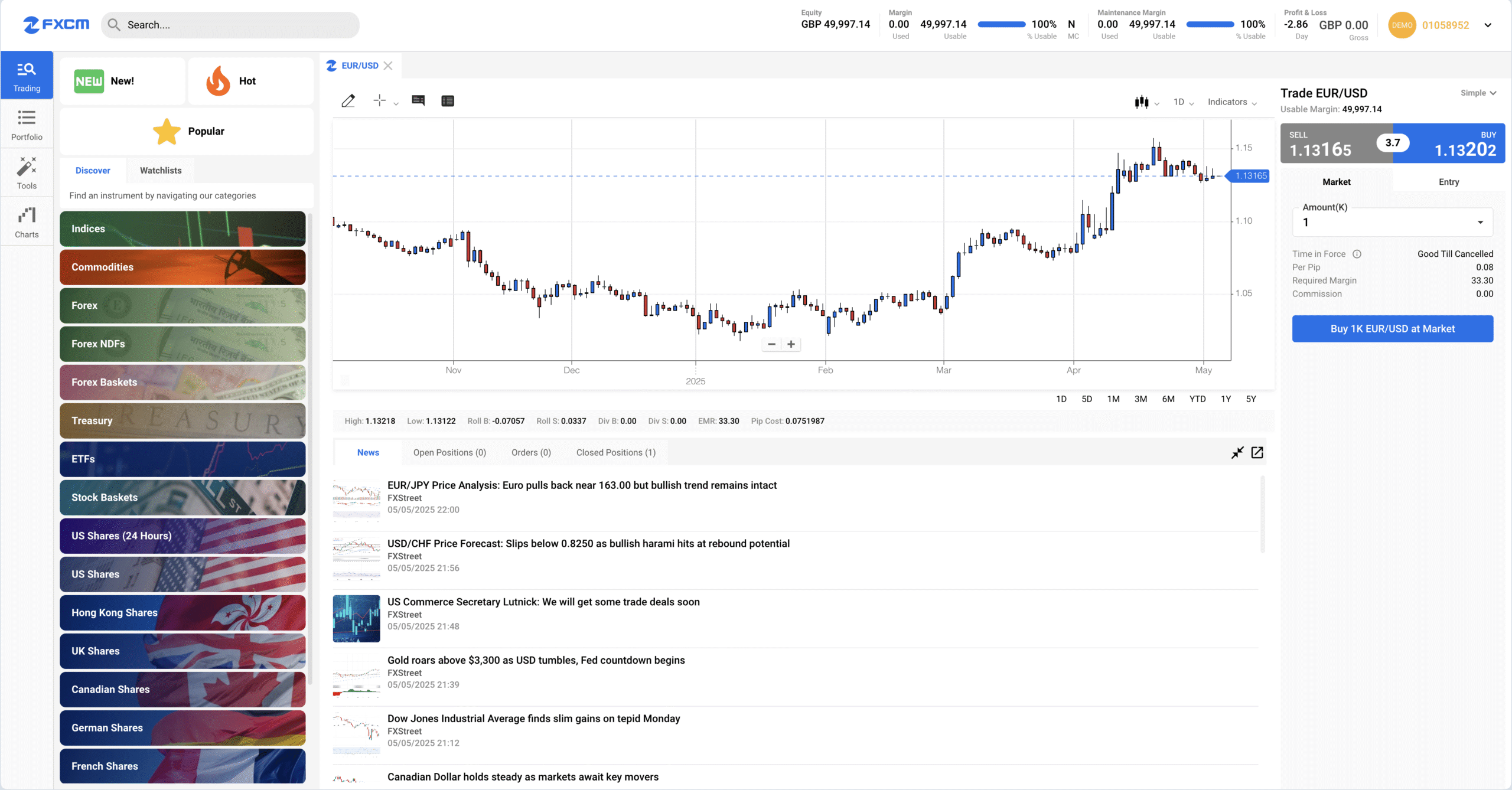The width and height of the screenshot is (1512, 790).
Task: Open the Forex NDFs category
Action: 183,344
